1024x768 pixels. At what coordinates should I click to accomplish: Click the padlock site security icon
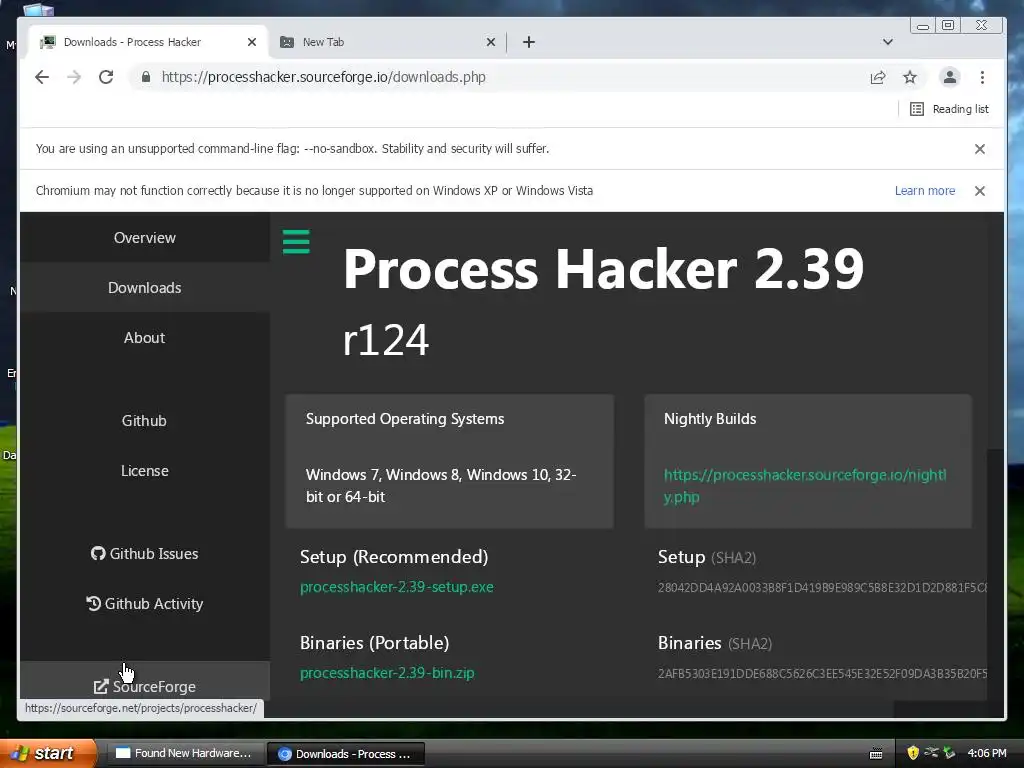pos(146,77)
